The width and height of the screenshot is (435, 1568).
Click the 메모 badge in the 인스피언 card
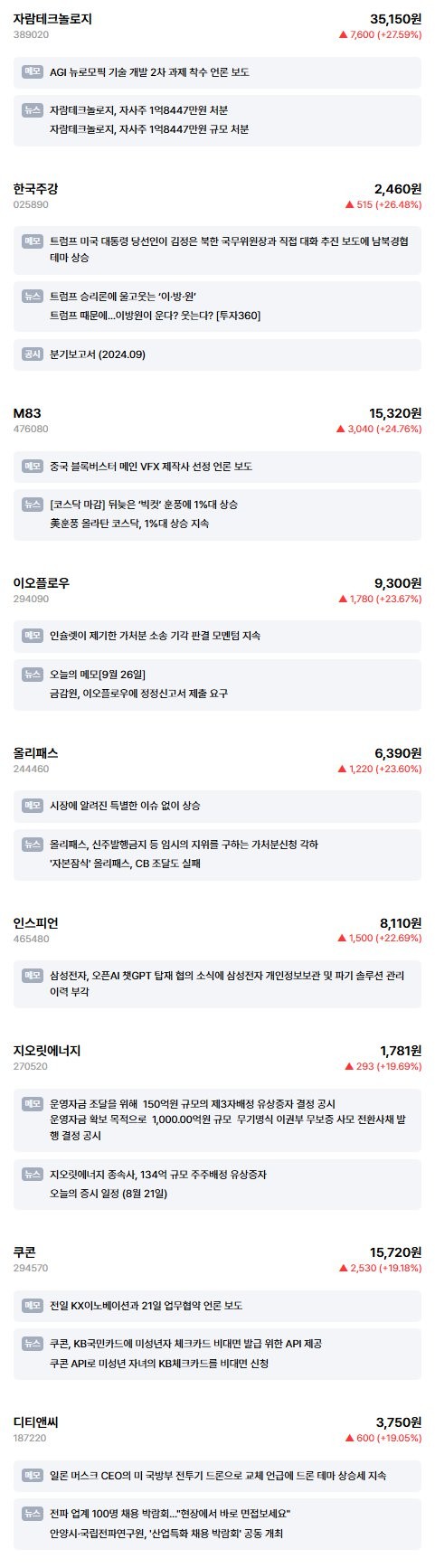[33, 976]
